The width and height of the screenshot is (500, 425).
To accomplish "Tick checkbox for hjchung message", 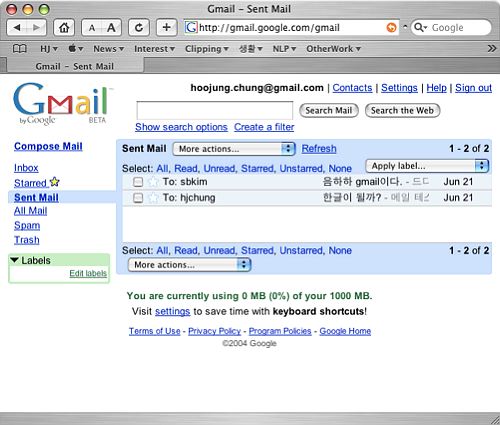I will 138,198.
